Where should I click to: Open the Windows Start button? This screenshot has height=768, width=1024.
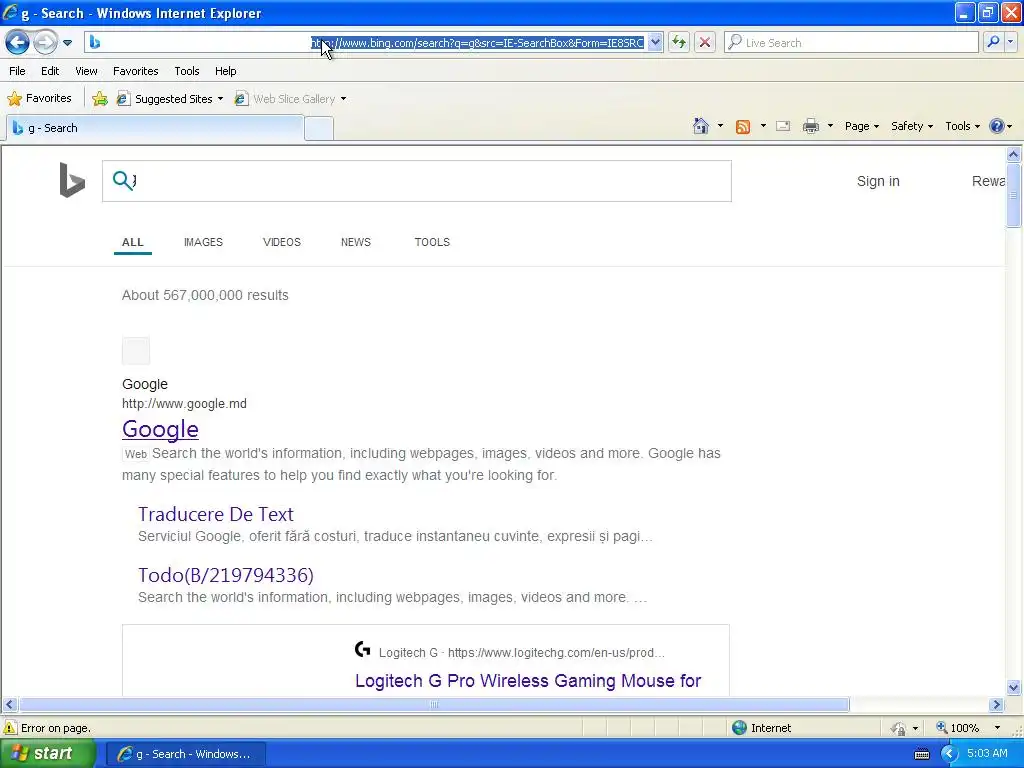tap(46, 754)
